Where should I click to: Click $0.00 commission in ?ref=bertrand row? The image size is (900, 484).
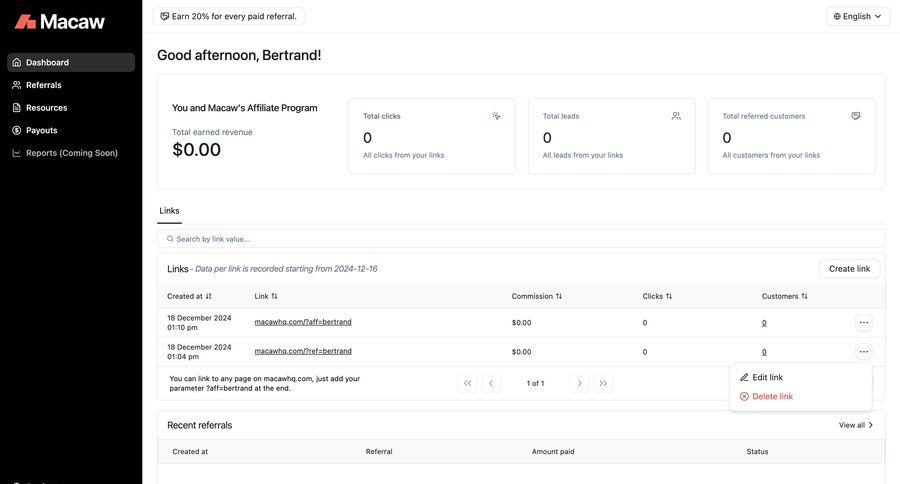pyautogui.click(x=522, y=352)
